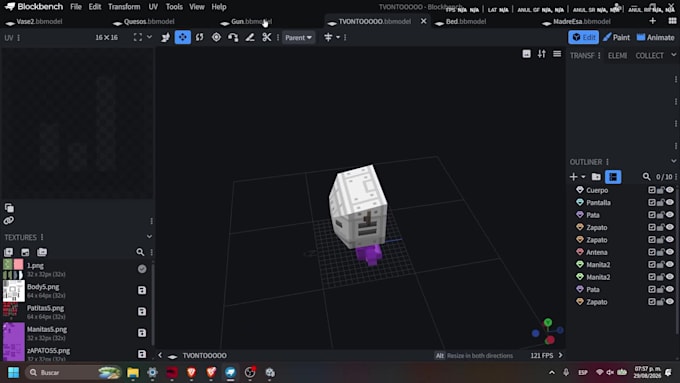Click the viewport swap-arrows icon

[x=542, y=54]
